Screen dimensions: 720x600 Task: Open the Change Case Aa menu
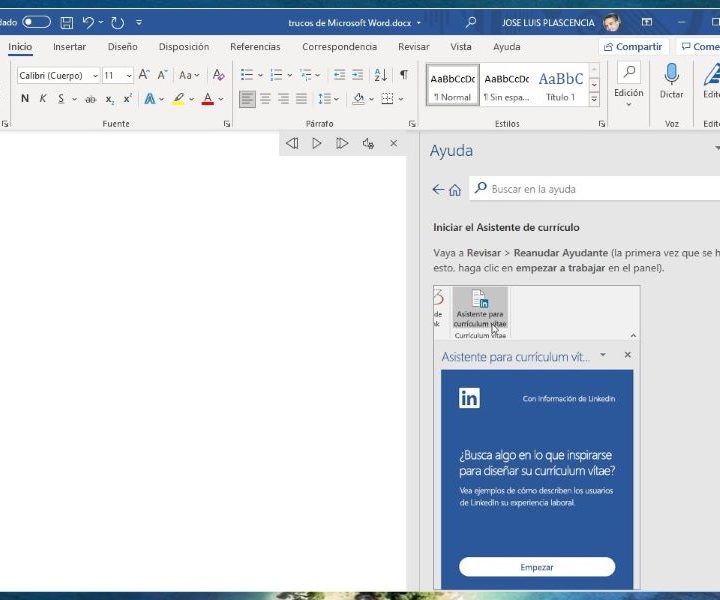point(189,75)
